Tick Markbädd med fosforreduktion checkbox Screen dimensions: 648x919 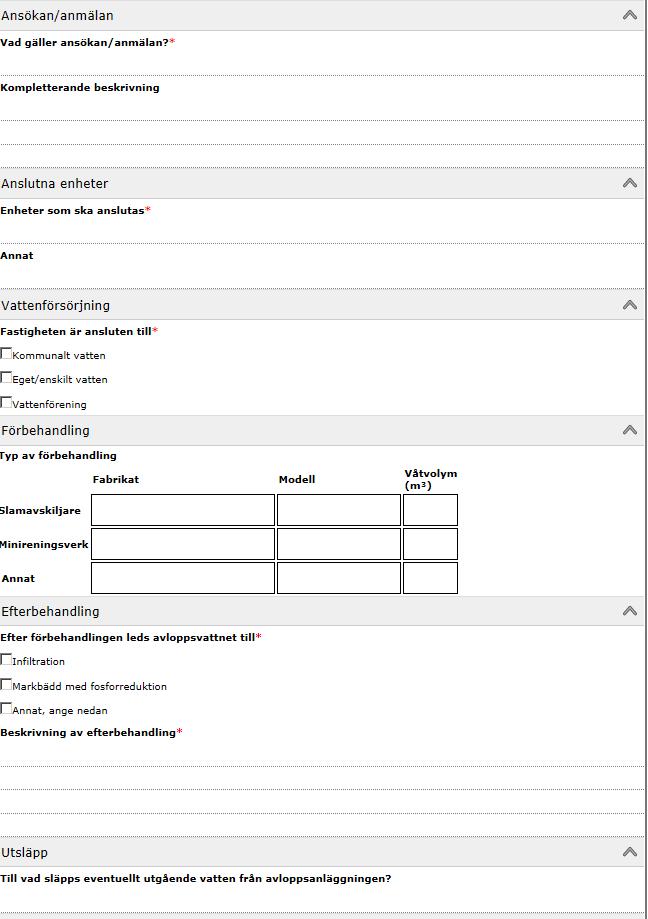tap(6, 684)
